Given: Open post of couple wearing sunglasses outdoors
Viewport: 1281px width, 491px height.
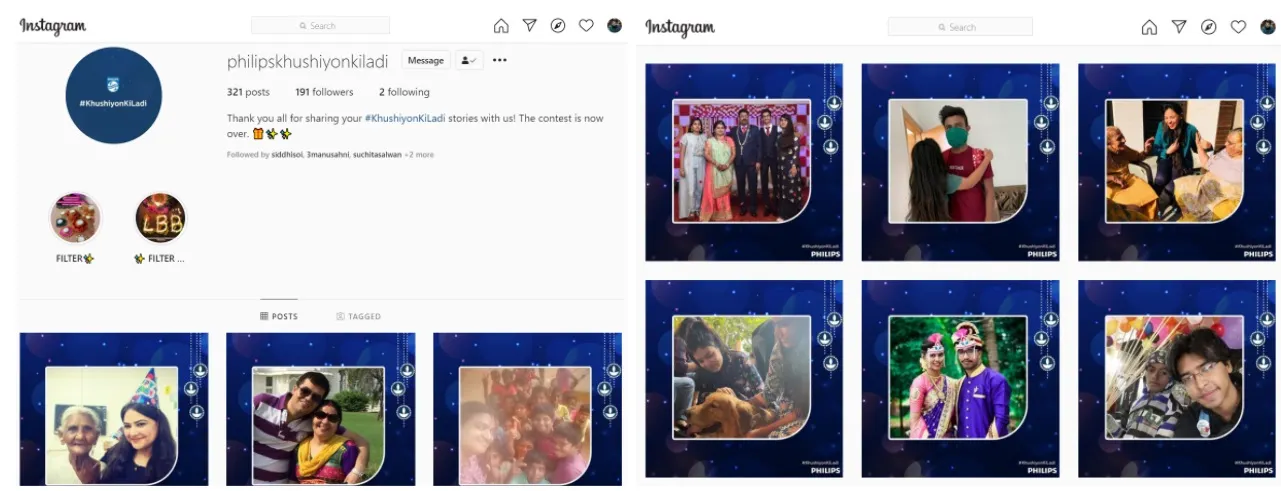Looking at the screenshot, I should point(320,409).
